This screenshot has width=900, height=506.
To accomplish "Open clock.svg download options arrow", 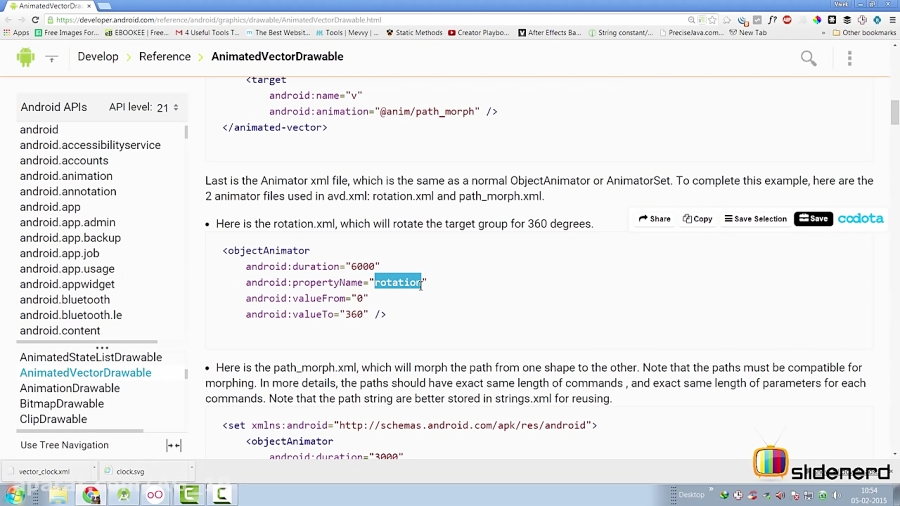I will 192,470.
